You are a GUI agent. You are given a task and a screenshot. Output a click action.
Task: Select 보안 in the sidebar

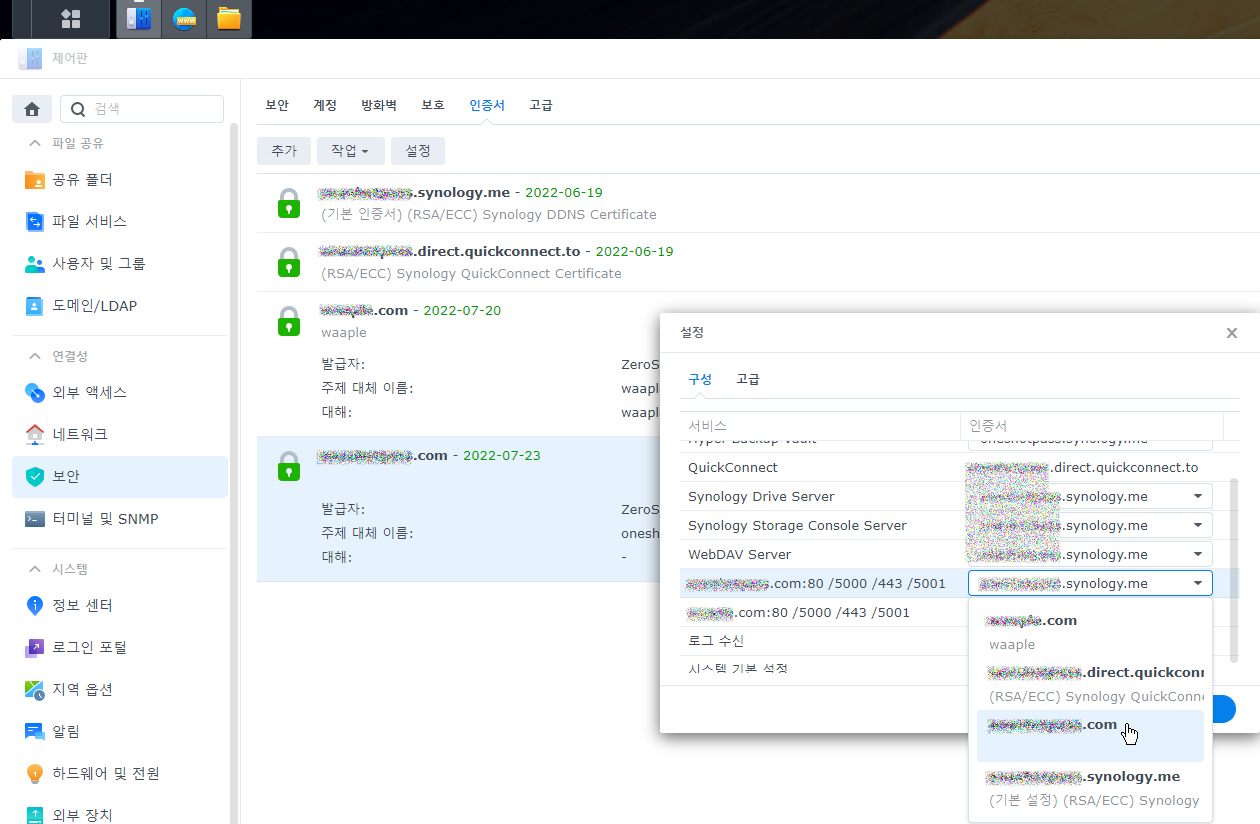tap(120, 477)
